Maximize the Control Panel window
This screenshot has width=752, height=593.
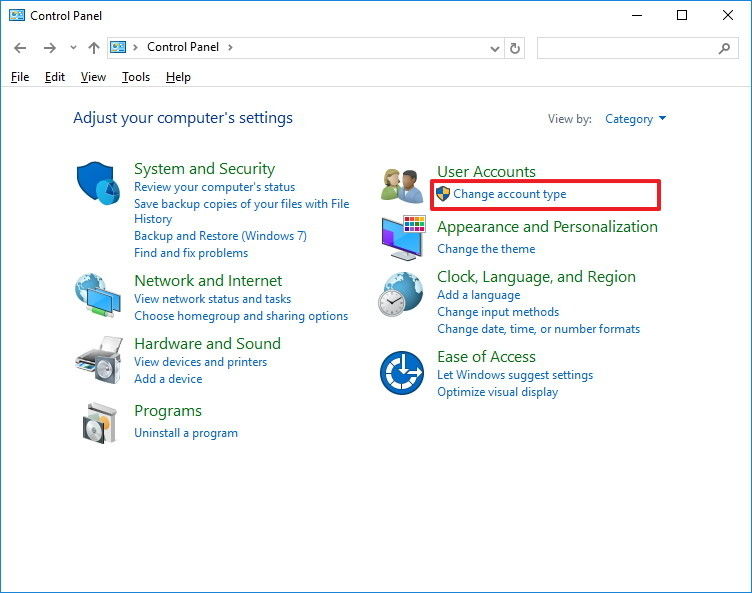[682, 16]
